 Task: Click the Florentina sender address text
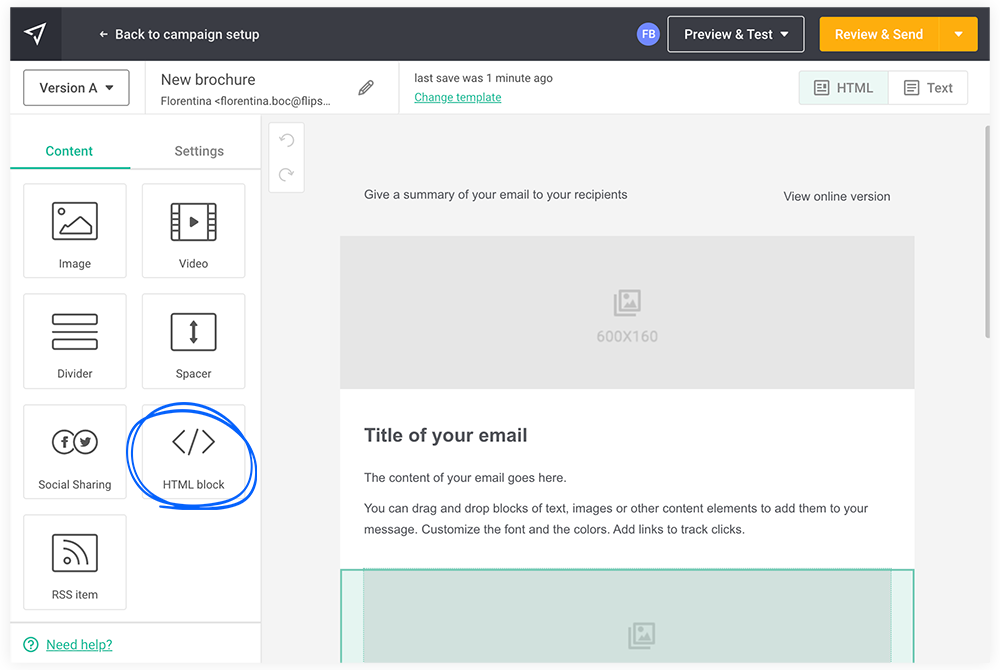click(x=246, y=101)
